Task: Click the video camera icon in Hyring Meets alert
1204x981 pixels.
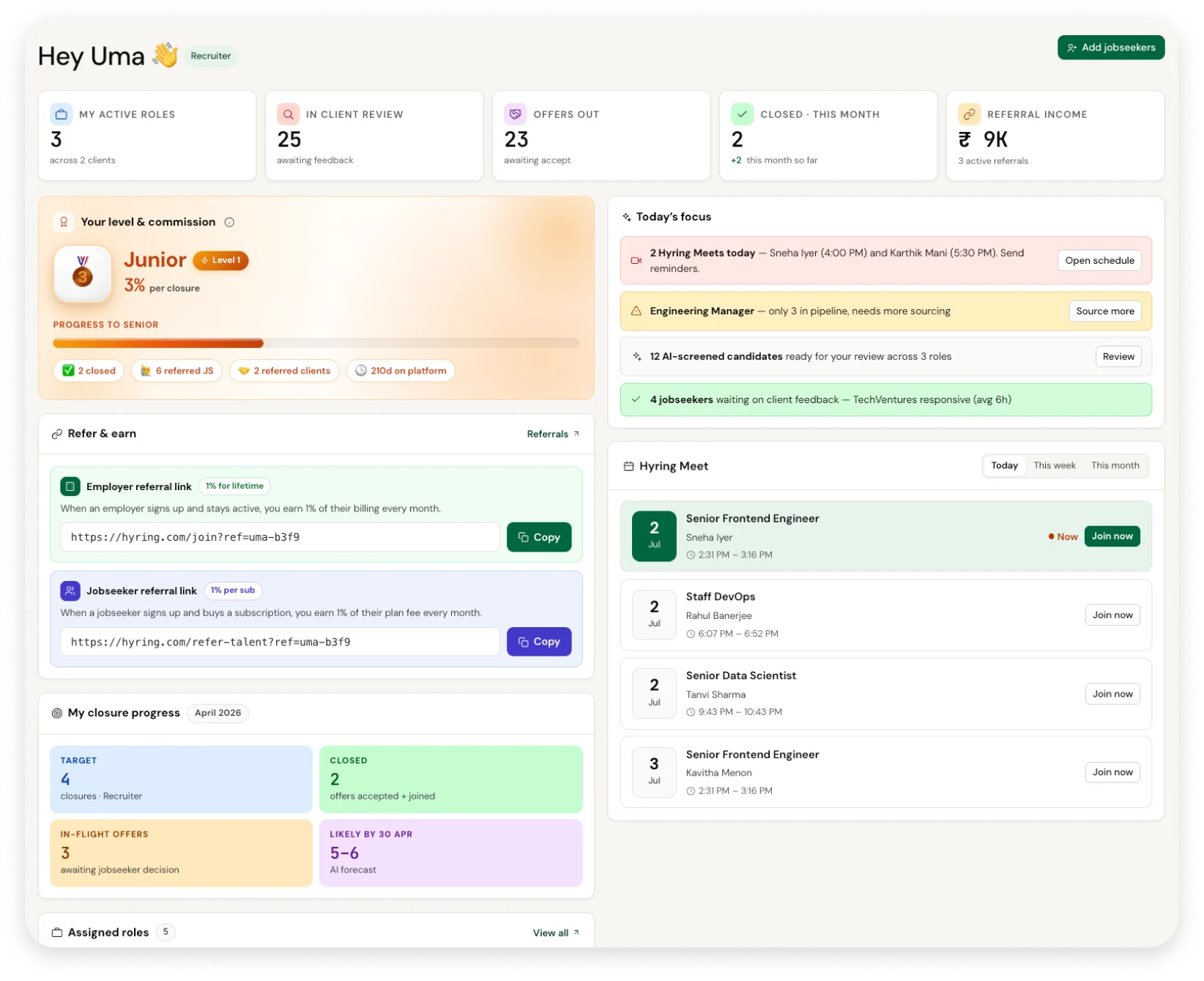Action: [x=636, y=261]
